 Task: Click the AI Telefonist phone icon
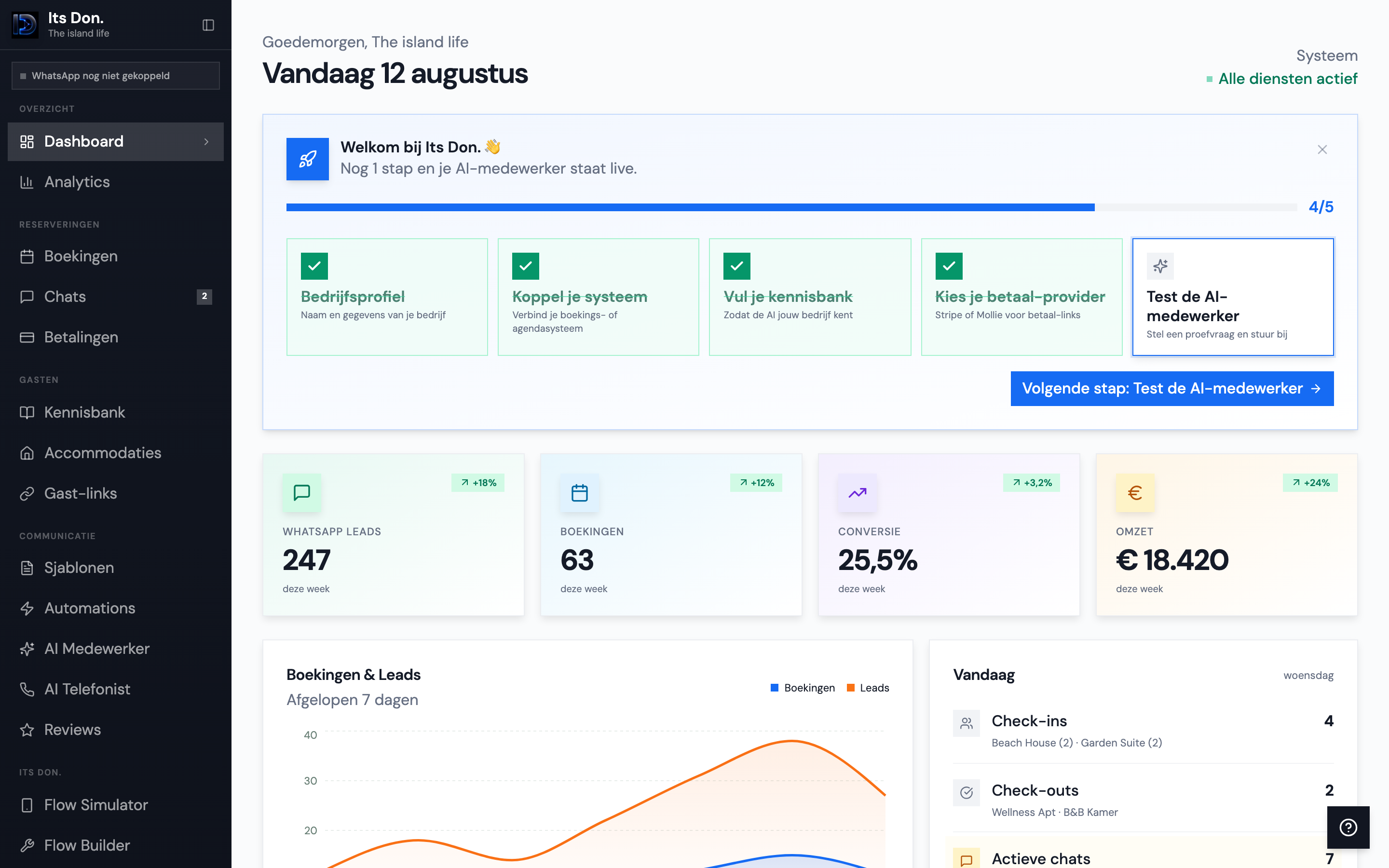(x=27, y=690)
